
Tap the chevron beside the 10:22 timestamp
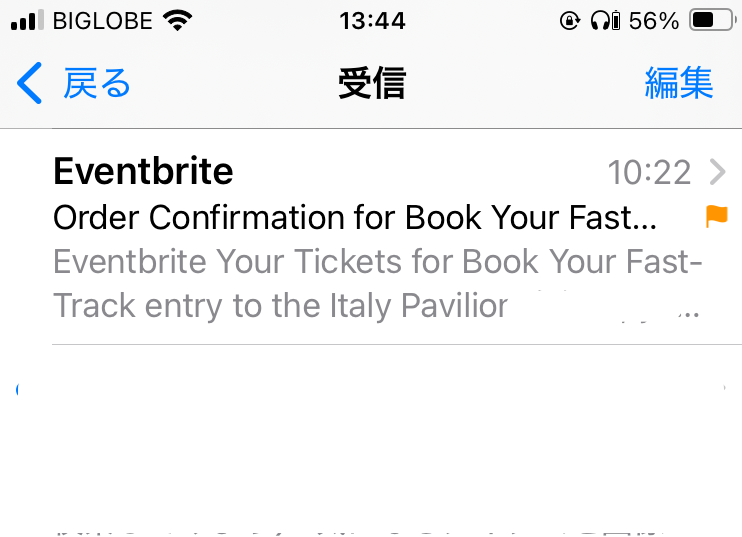(717, 173)
